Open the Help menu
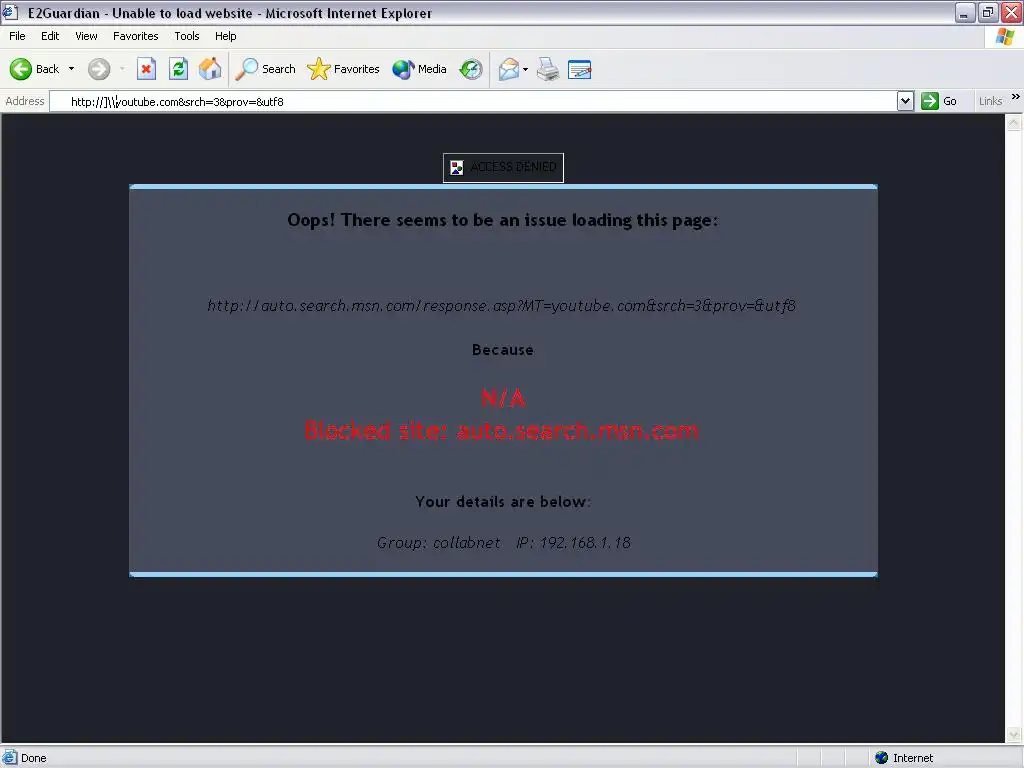 pos(225,36)
